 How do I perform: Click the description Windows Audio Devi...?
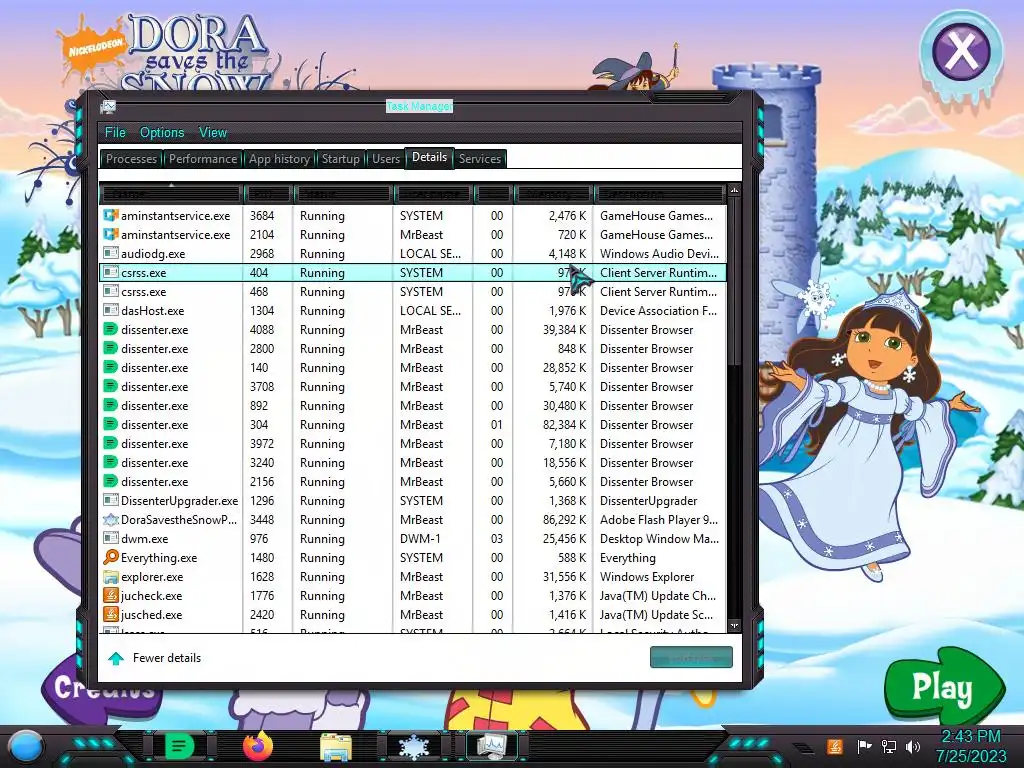660,253
